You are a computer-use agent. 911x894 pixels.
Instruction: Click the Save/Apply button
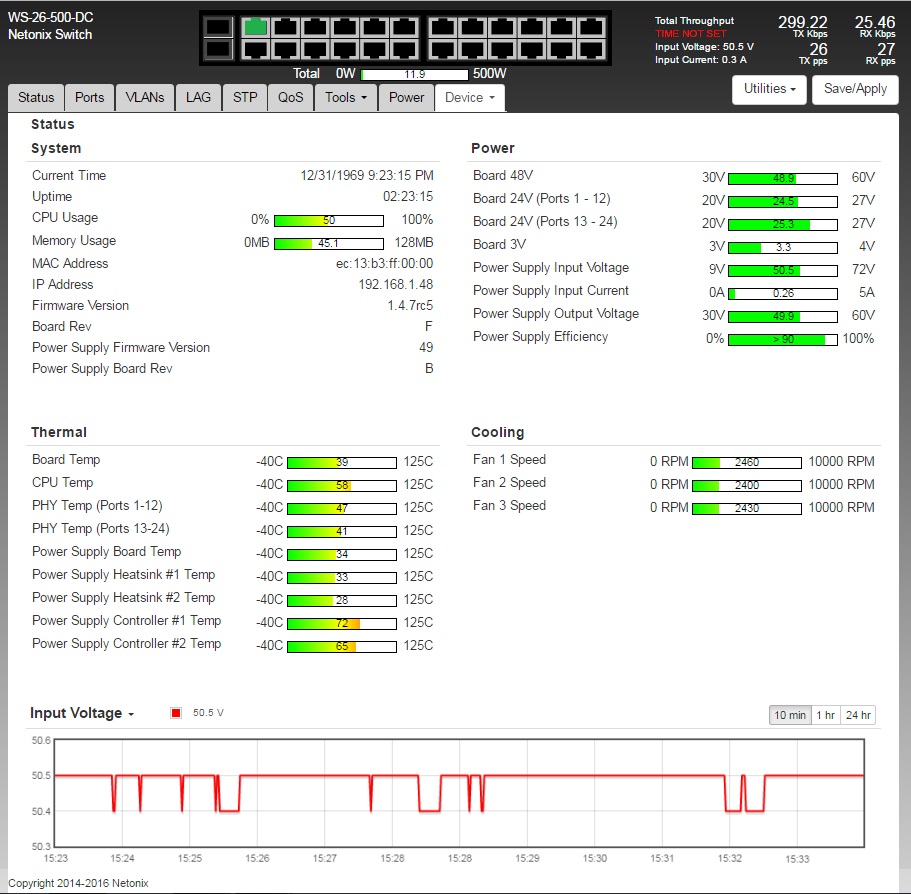coord(855,89)
